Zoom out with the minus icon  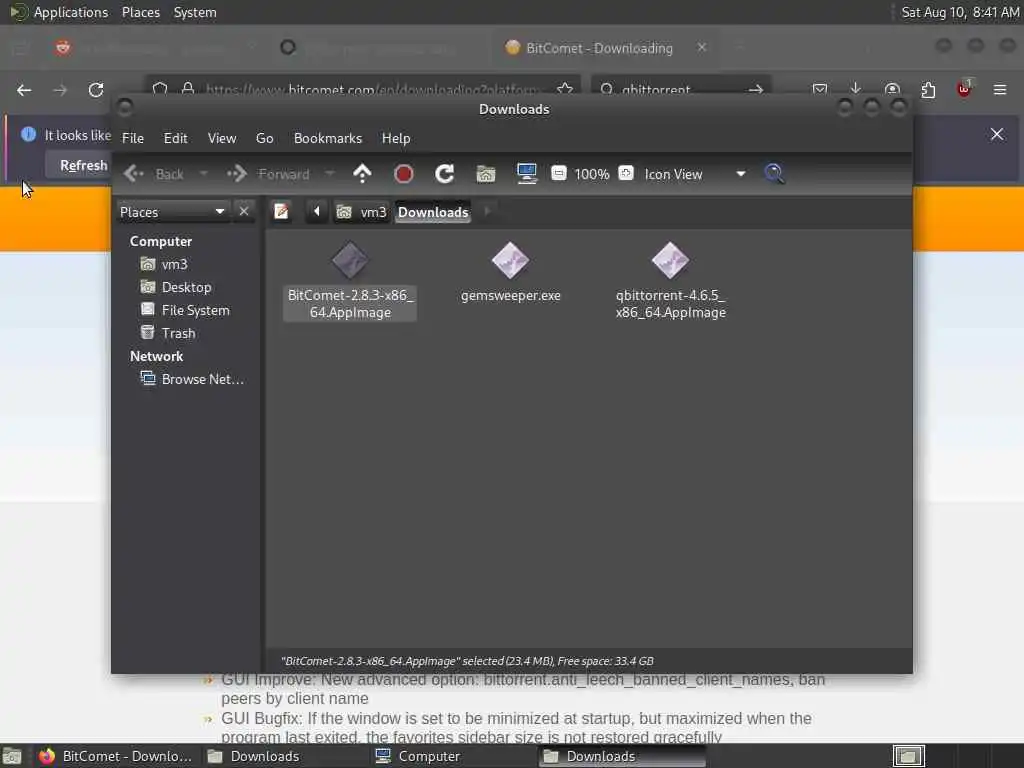pyautogui.click(x=558, y=173)
